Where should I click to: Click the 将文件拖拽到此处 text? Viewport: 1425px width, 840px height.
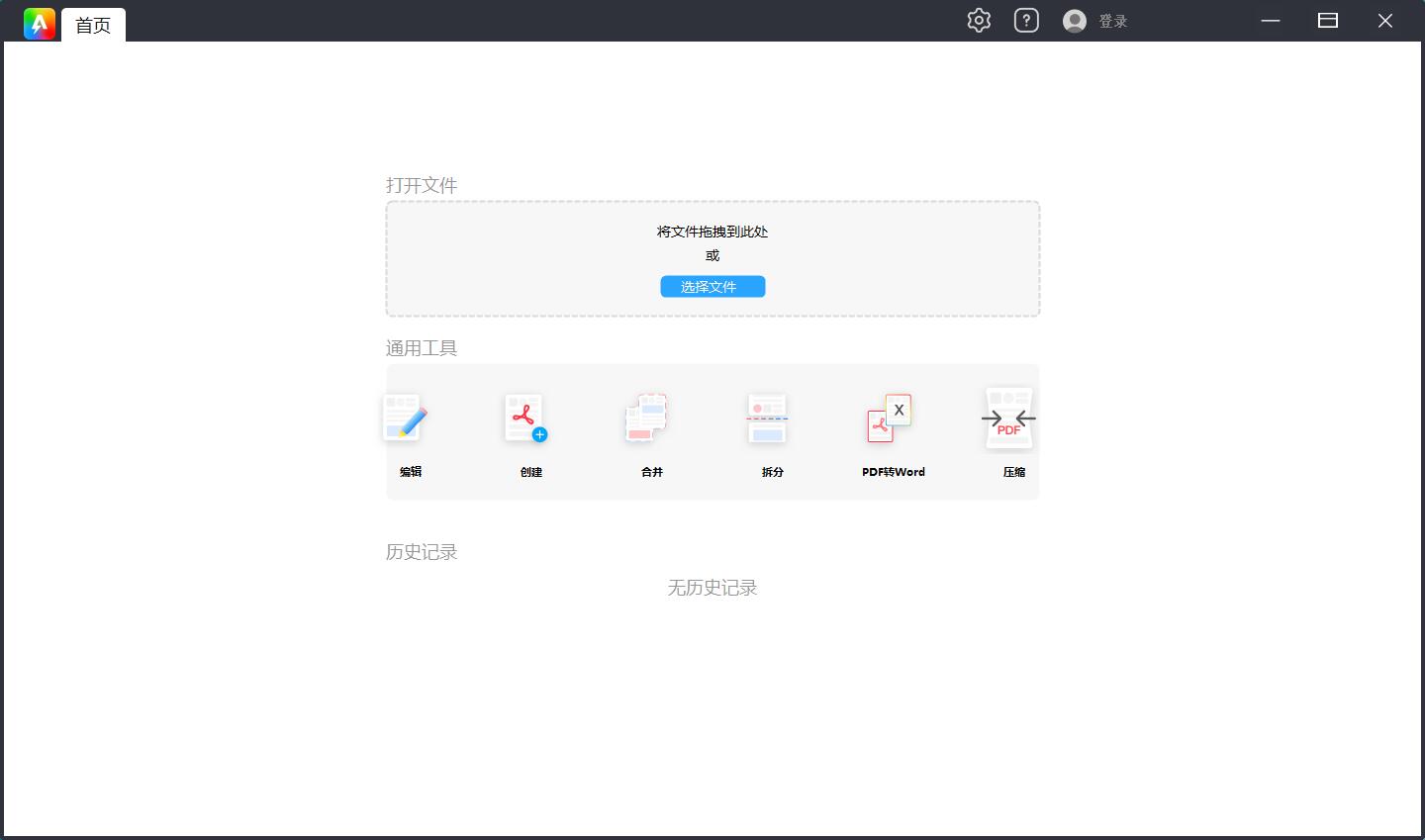pos(712,232)
